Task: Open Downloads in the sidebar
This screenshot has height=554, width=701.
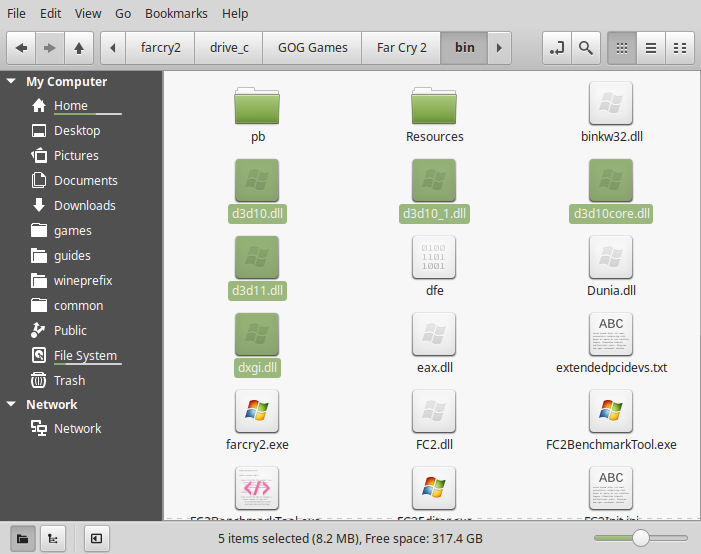Action: coord(84,206)
